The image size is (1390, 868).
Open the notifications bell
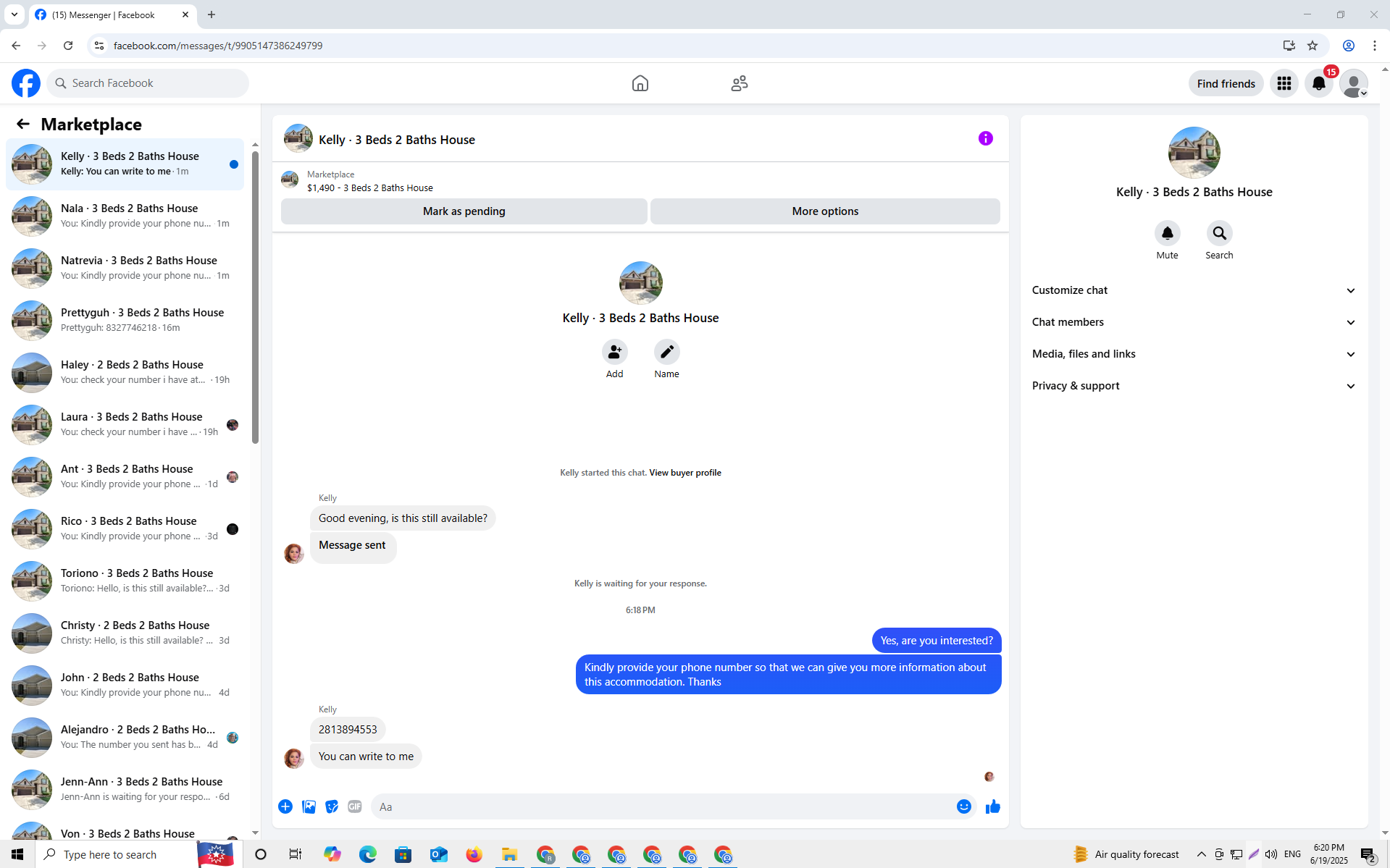coord(1318,83)
